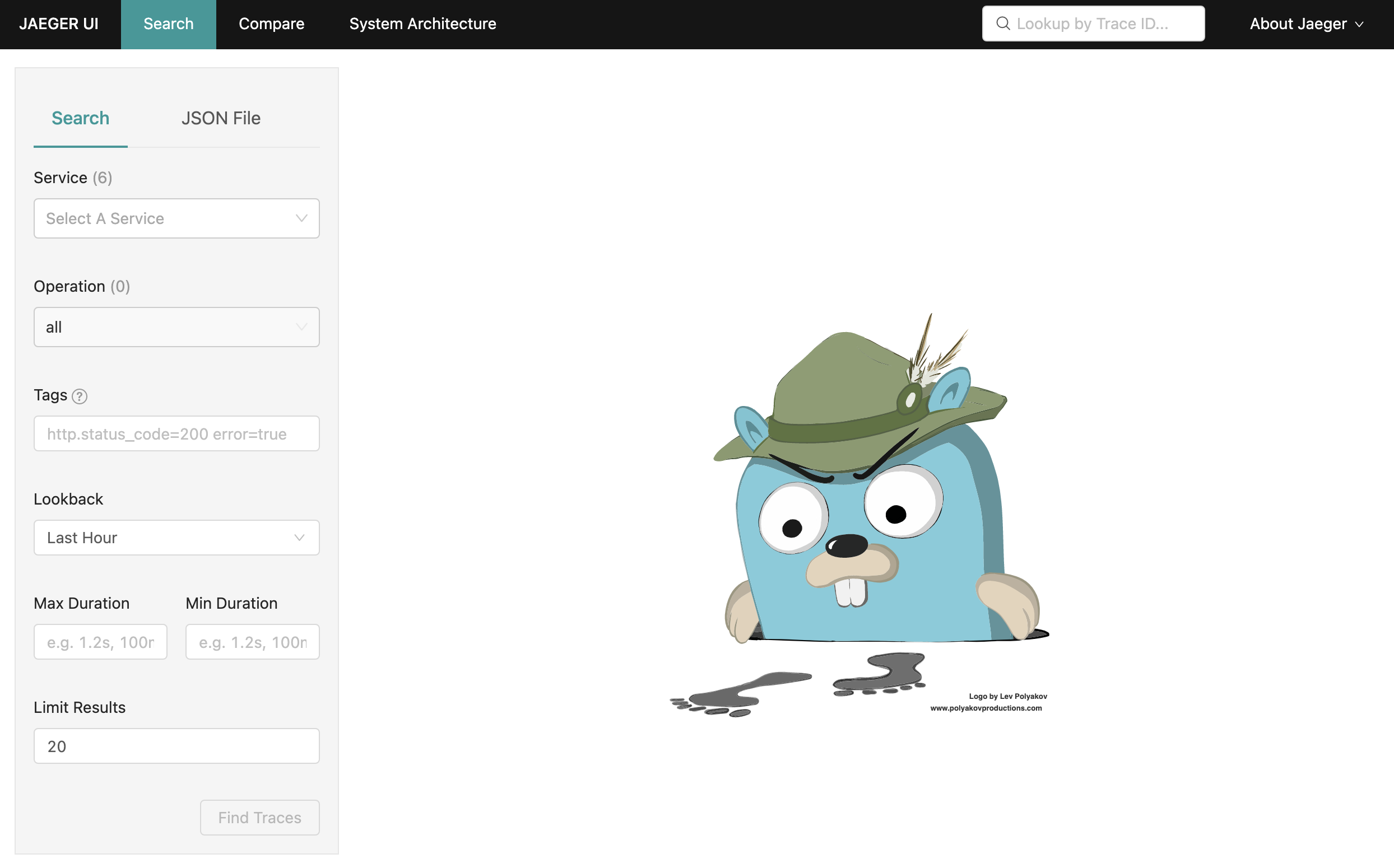Open the Last Hour lookback dropdown
Screen dimensions: 1394x868
pos(176,538)
